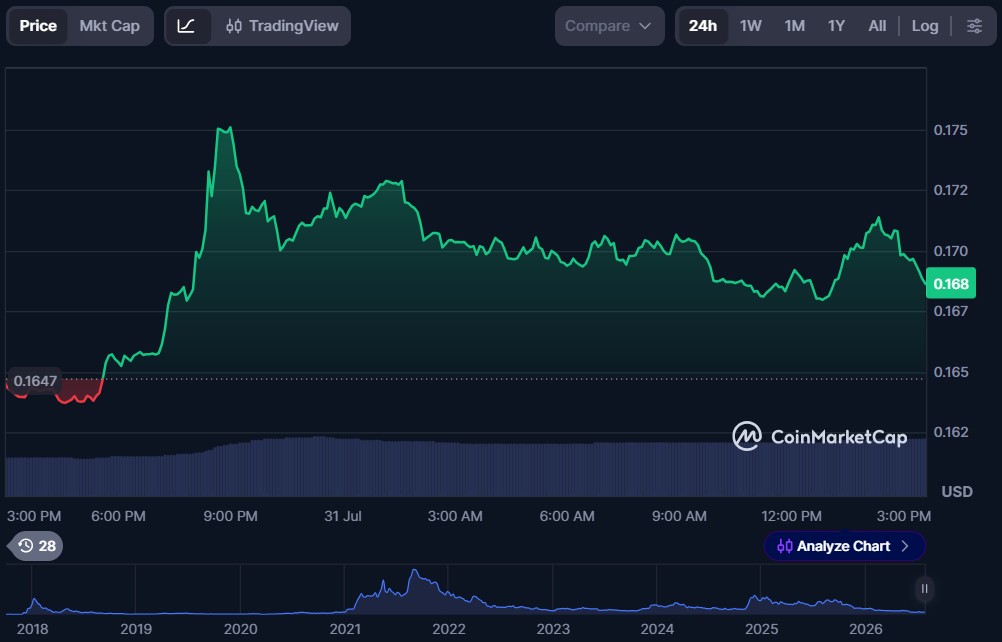Screen dimensions: 1002x642
Task: Select the Mkt Cap tab
Action: click(109, 26)
